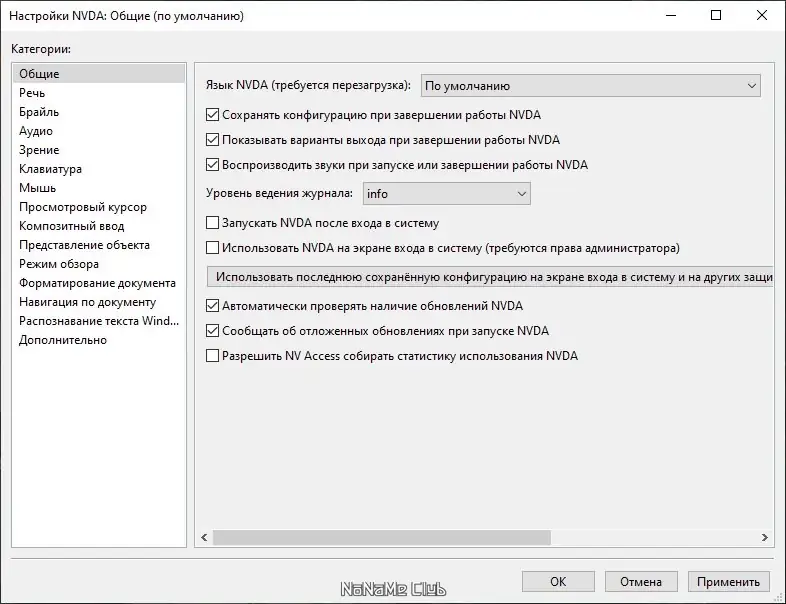The width and height of the screenshot is (786, 604).
Task: Close the NVDA settings window
Action: click(x=761, y=15)
